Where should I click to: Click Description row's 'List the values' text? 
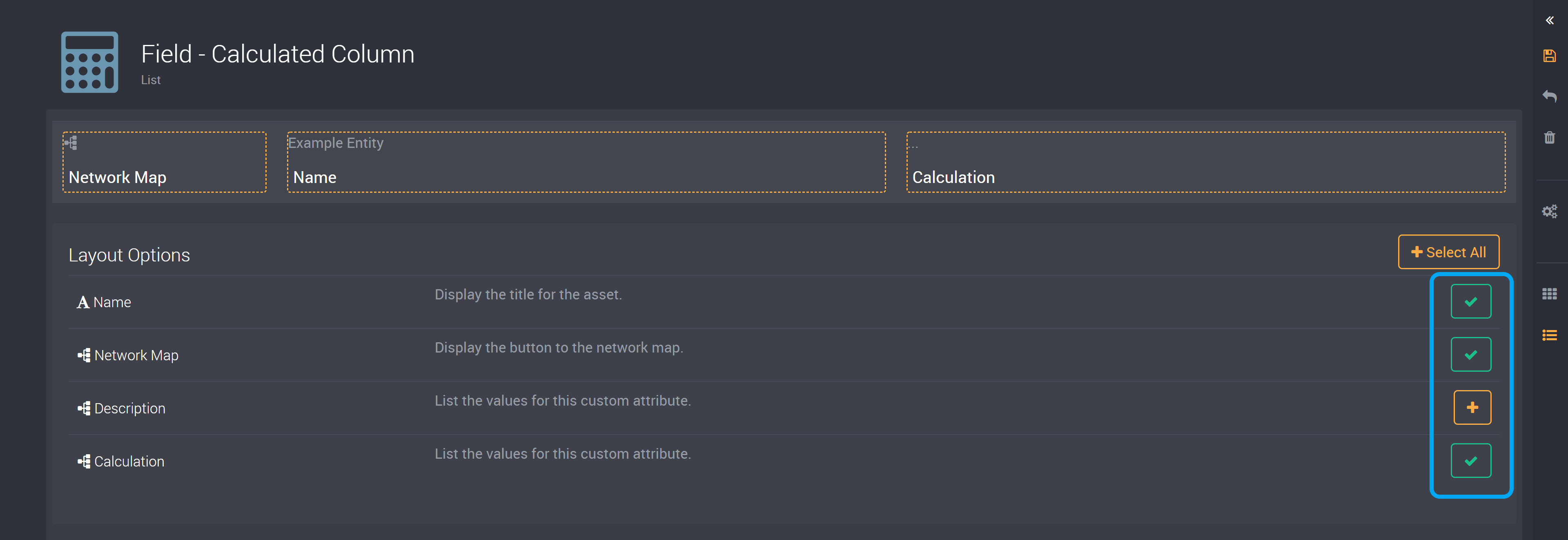coord(562,401)
